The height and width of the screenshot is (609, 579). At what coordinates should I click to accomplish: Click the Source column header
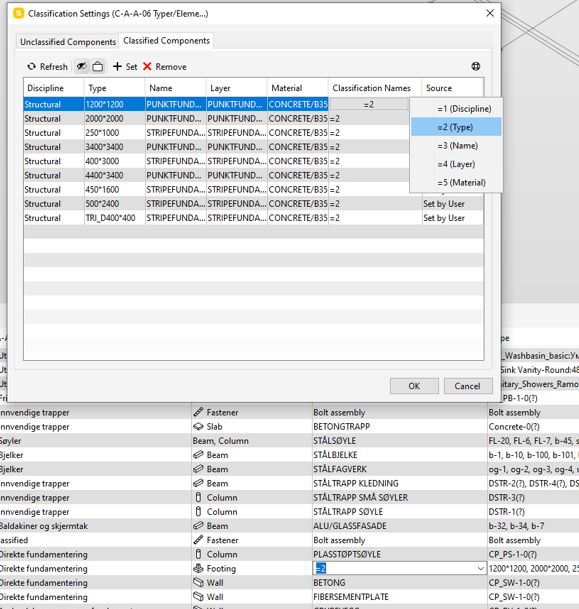(452, 88)
